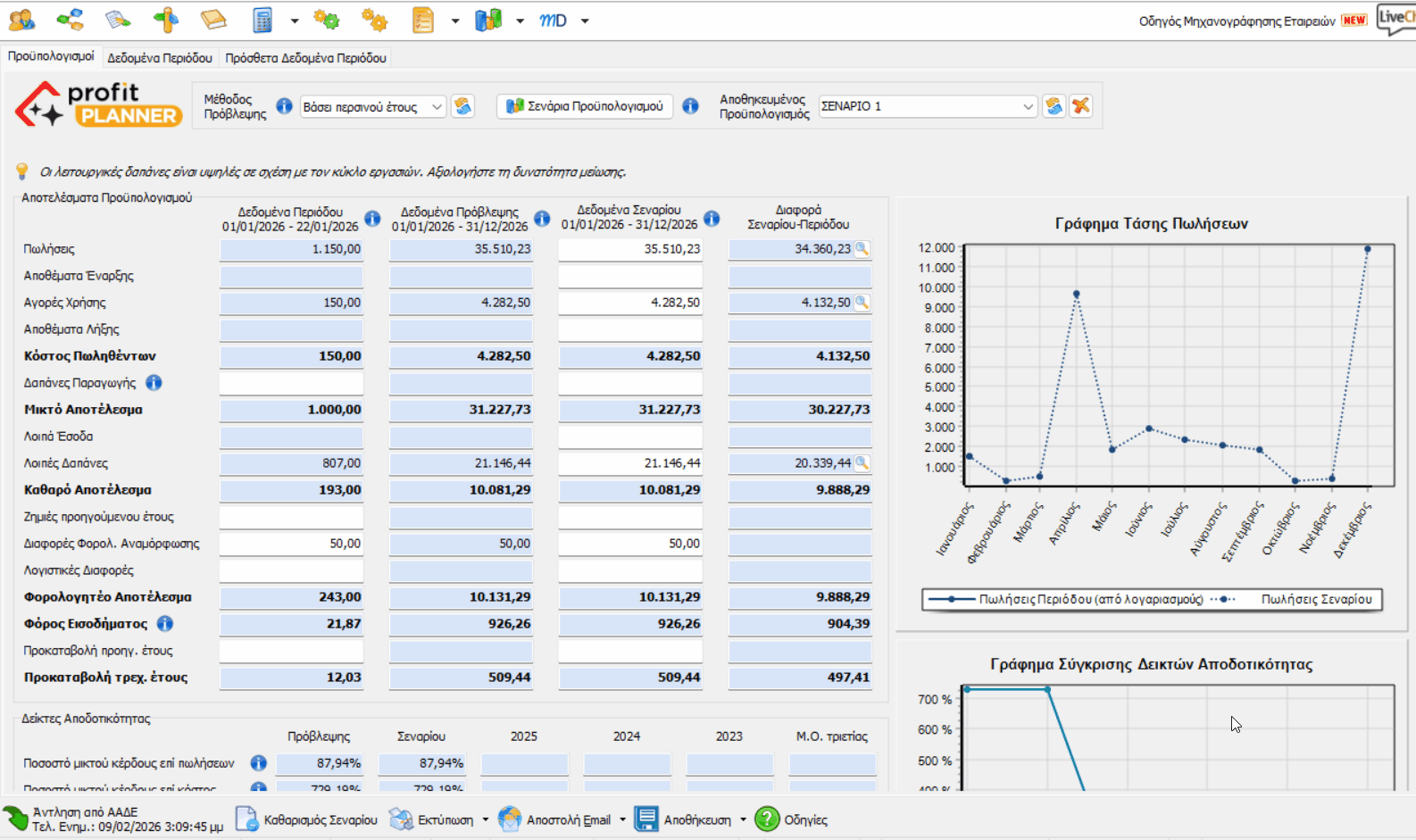Expand the Εκτύπωση dropdown arrow
This screenshot has width=1416, height=840.
(486, 819)
